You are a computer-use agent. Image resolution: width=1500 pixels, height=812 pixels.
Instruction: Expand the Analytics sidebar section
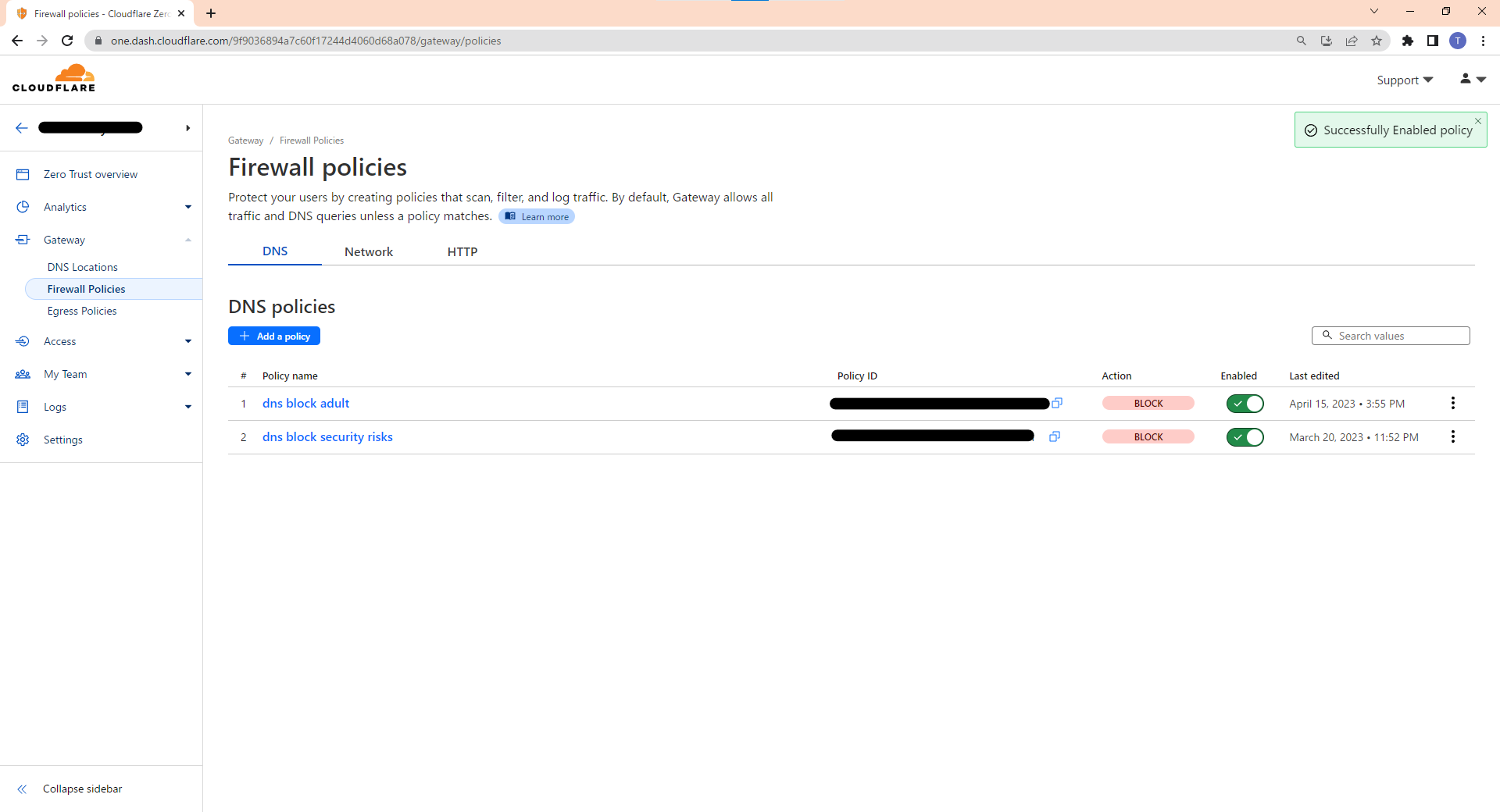click(188, 207)
